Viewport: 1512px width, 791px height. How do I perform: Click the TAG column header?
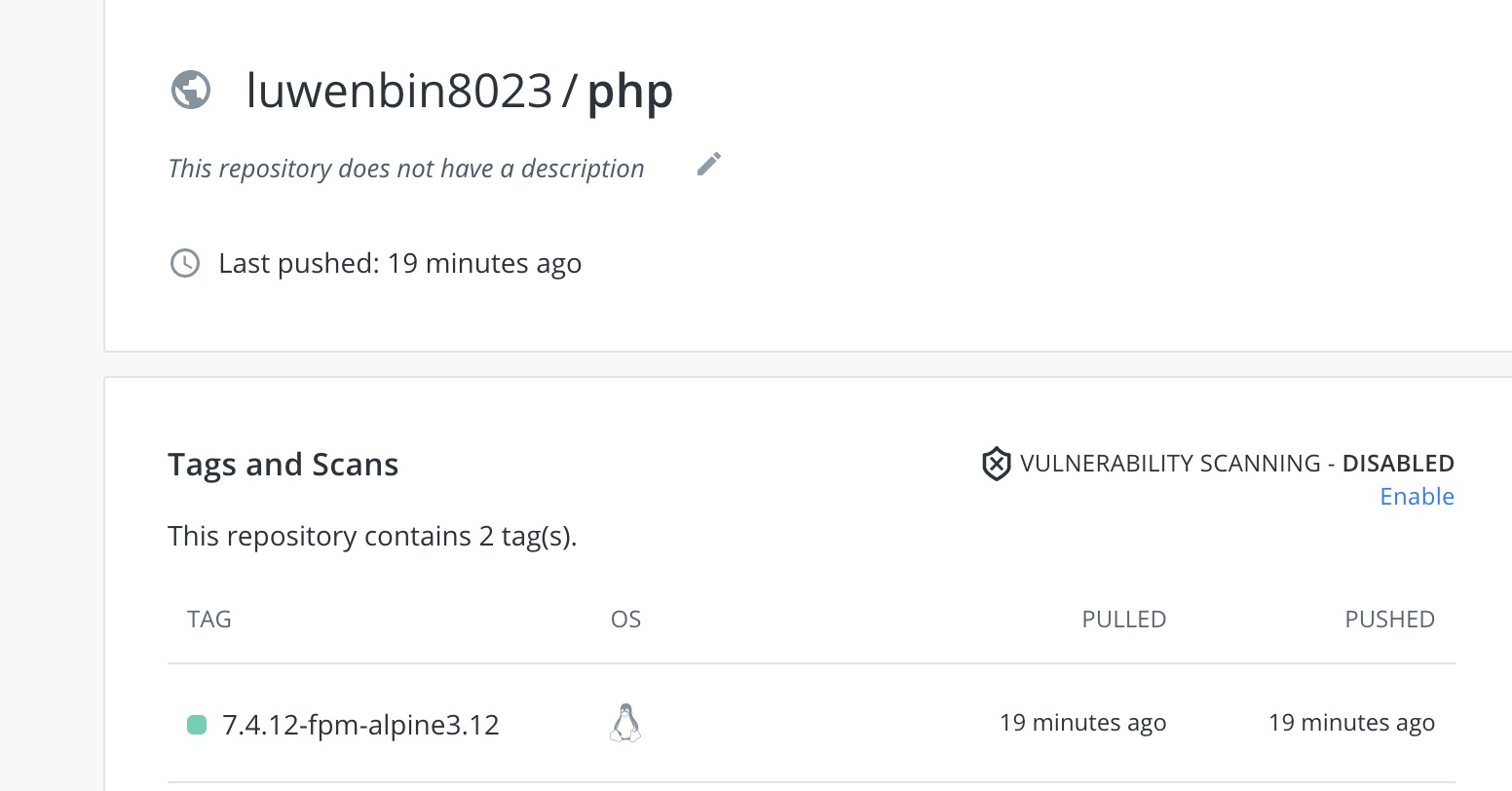click(x=209, y=620)
